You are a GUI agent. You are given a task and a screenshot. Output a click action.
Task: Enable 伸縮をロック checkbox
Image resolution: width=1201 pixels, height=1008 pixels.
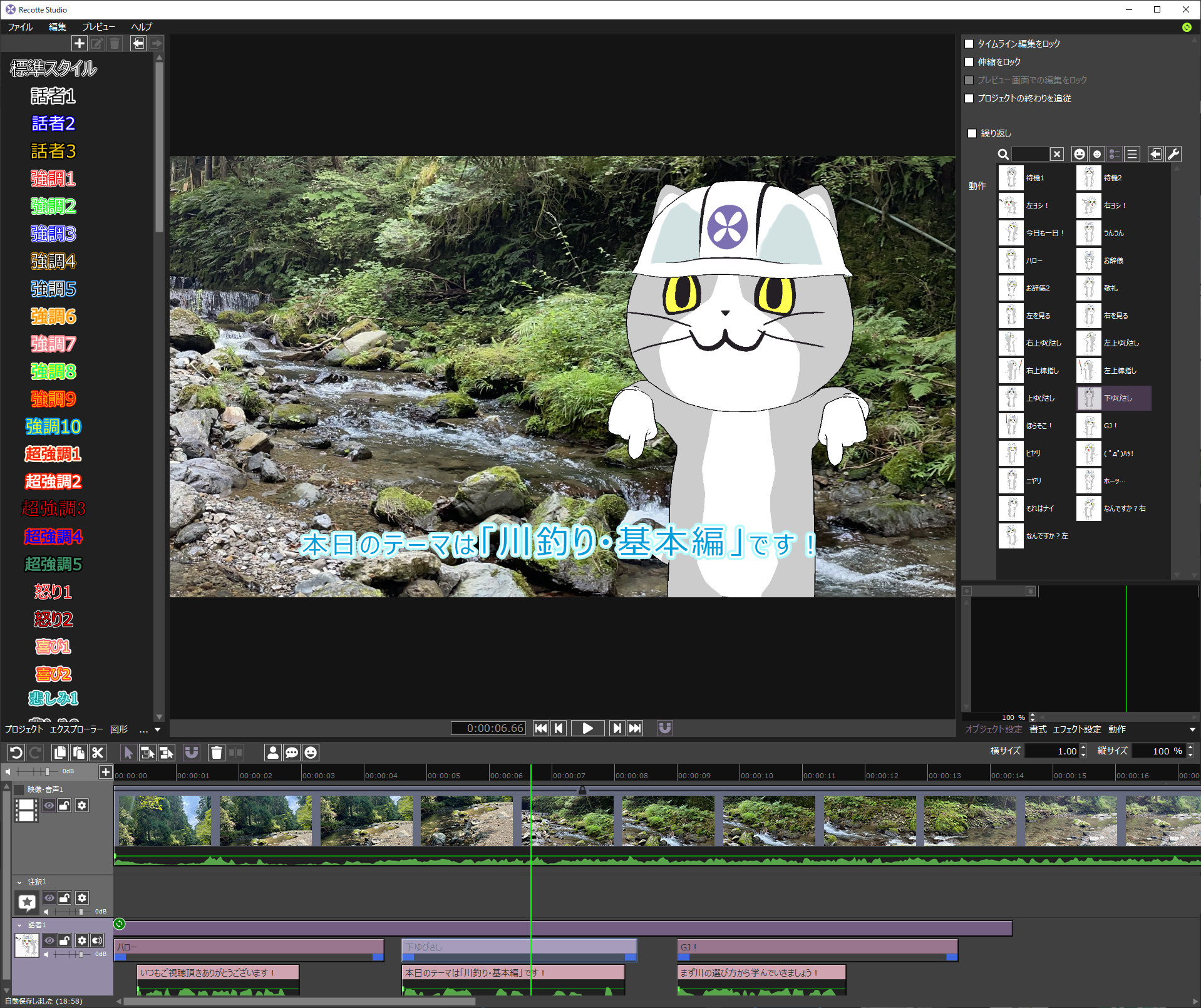[969, 62]
